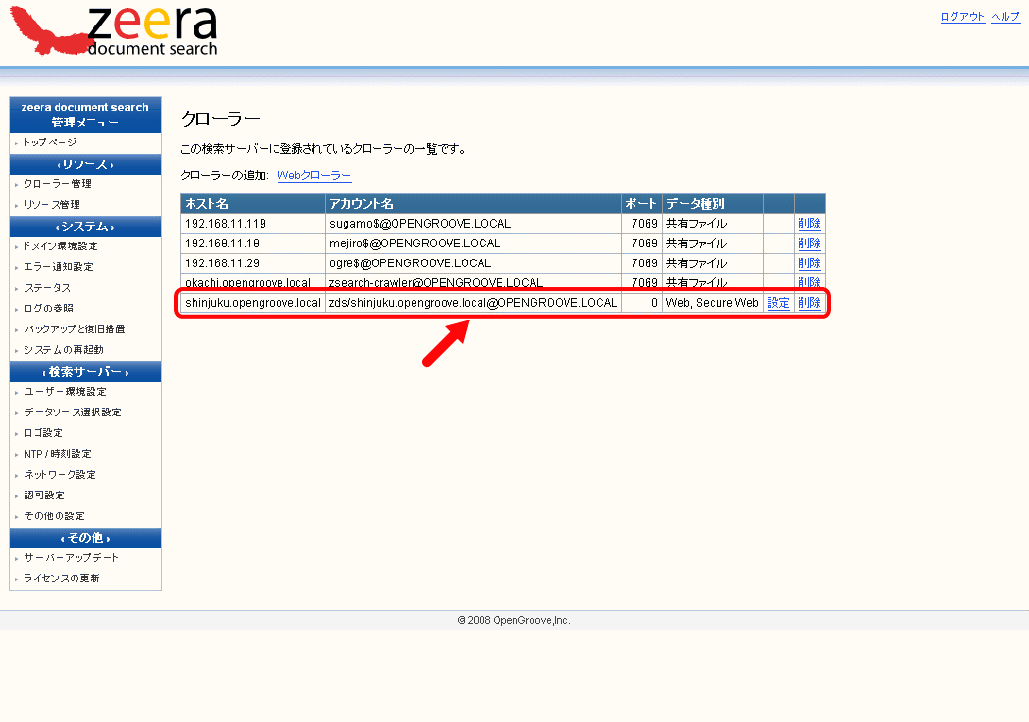The height and width of the screenshot is (722, 1029).
Task: Add a crawler via the Webクローラー link
Action: pos(314,175)
